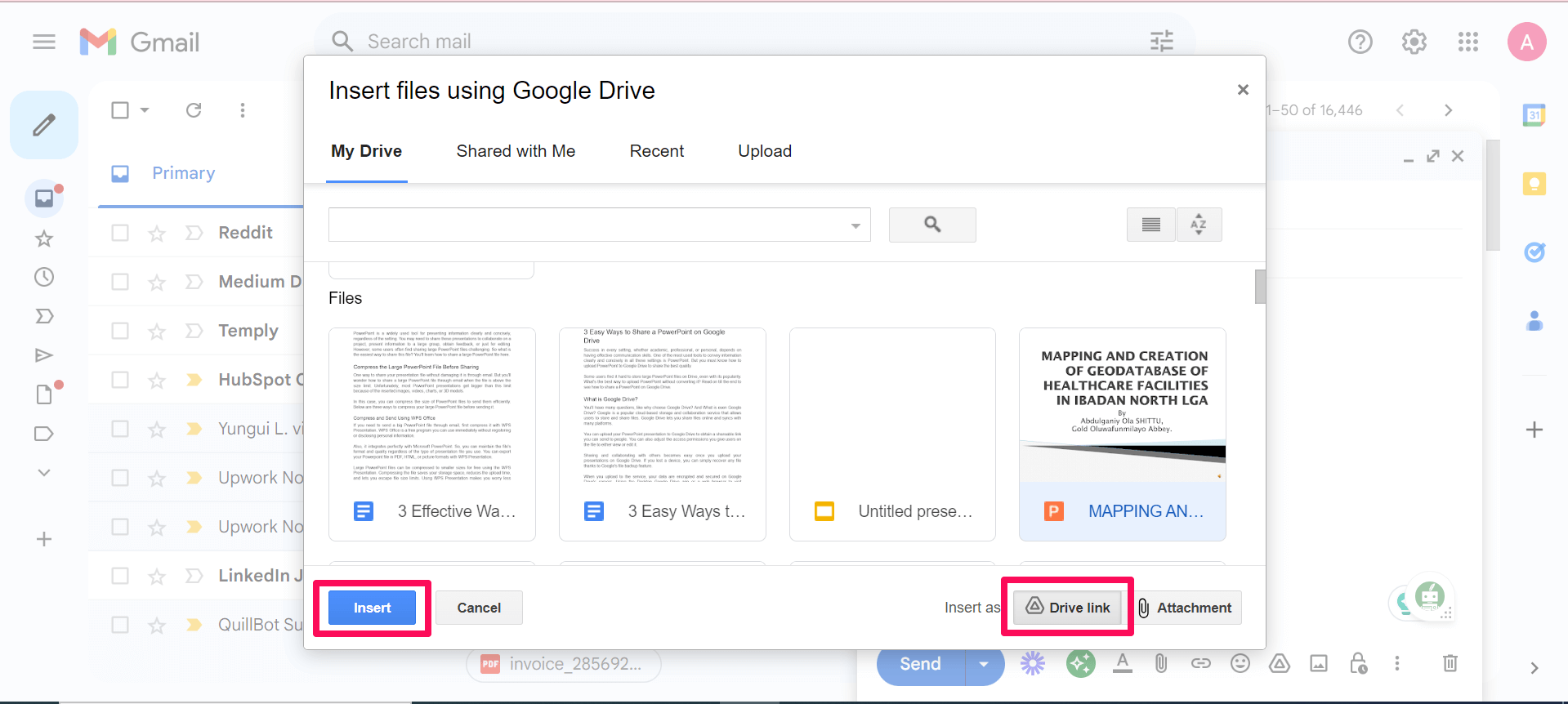
Task: Check the Reddit email checkbox
Action: pos(120,233)
